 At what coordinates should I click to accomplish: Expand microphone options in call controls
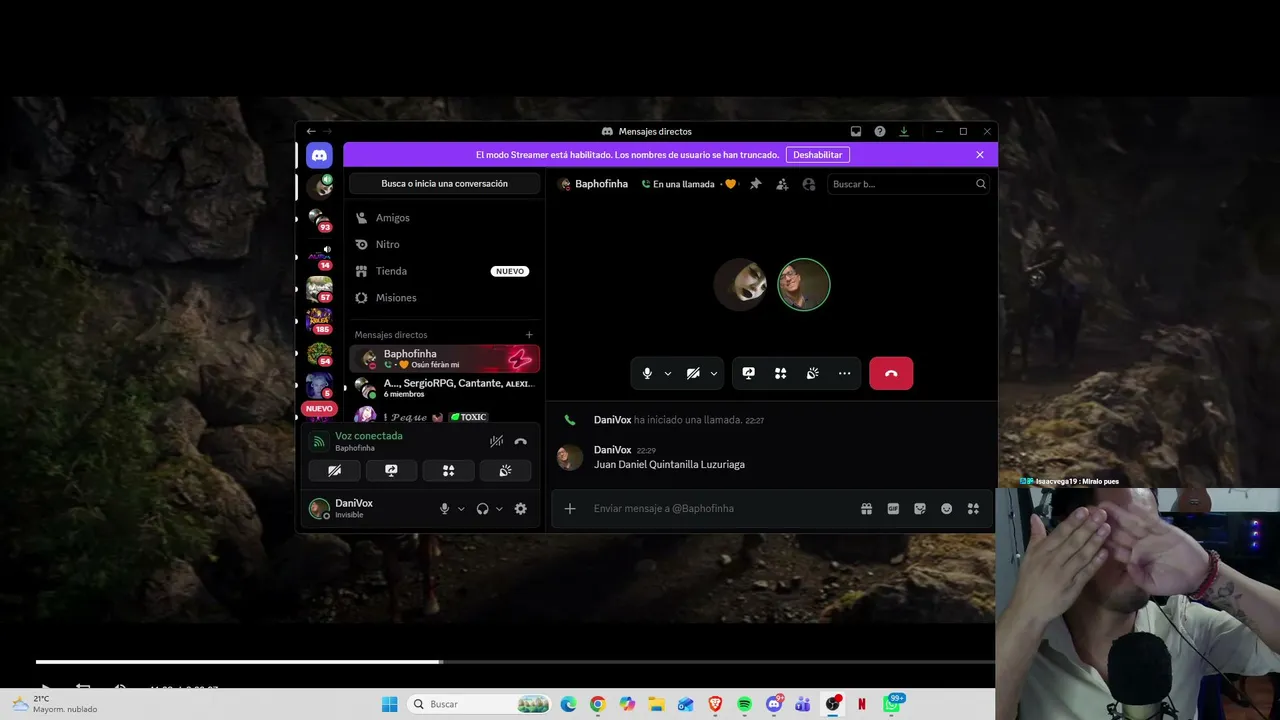[667, 373]
